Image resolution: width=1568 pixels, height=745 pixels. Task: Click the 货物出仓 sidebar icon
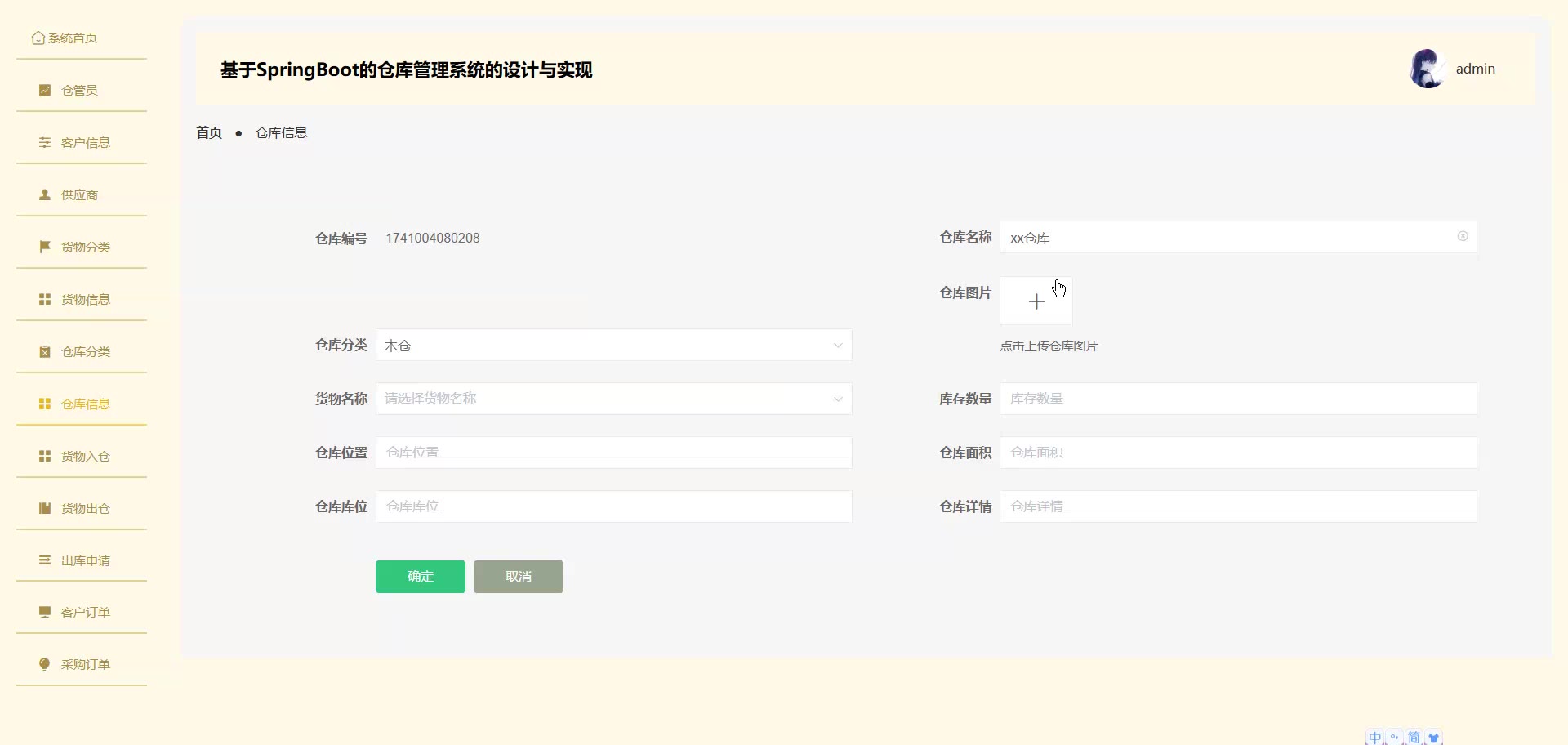click(45, 508)
